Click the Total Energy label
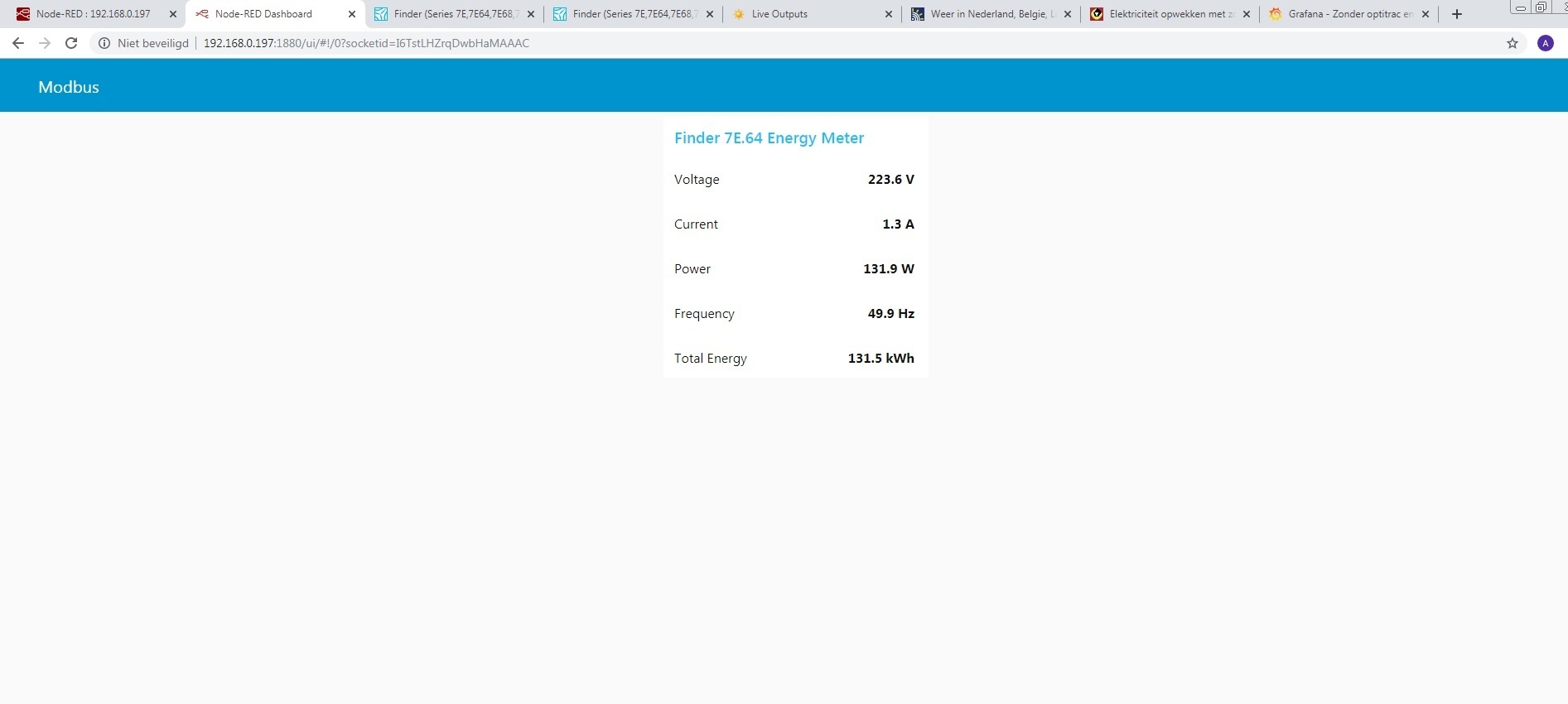Screen dimensions: 1568x704 [x=711, y=359]
